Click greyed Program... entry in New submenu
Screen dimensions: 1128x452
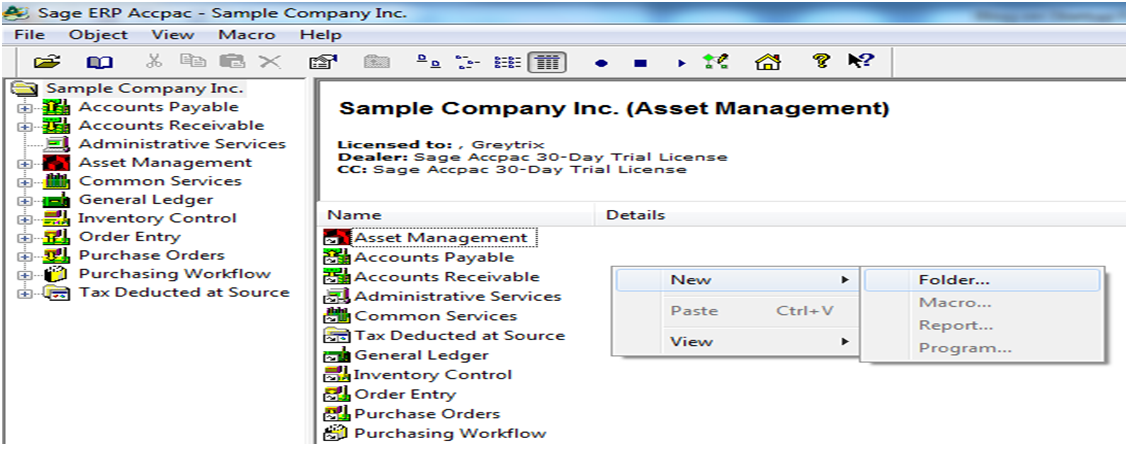pyautogui.click(x=982, y=348)
